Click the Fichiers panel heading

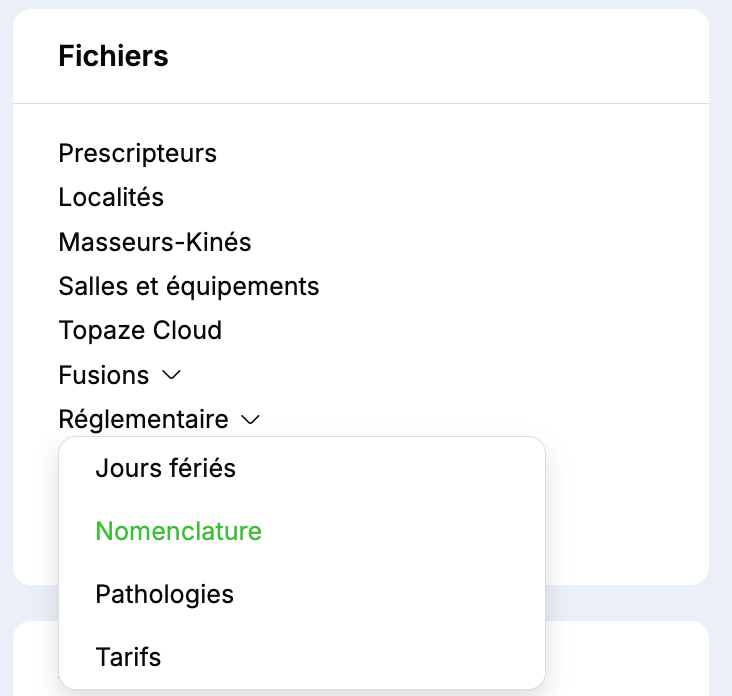pos(113,57)
